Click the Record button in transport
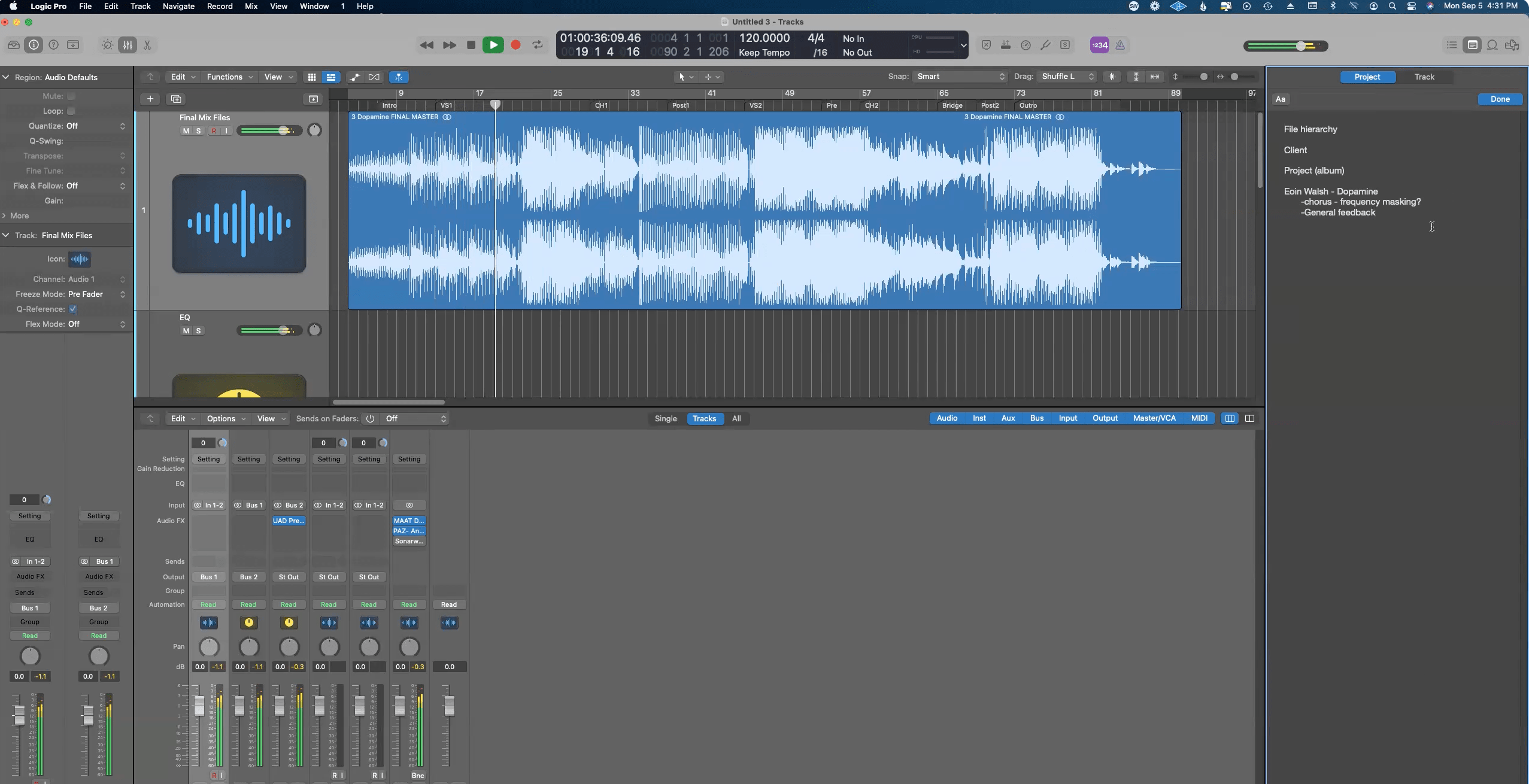The image size is (1529, 784). (515, 45)
